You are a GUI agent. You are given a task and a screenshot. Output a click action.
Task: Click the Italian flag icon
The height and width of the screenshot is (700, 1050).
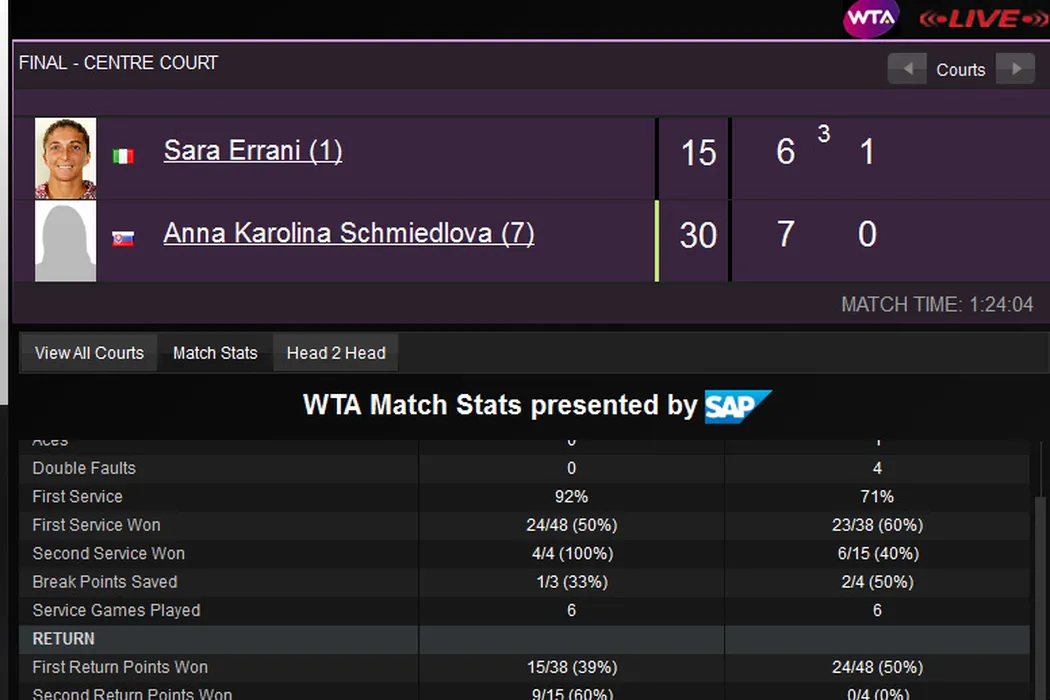pos(123,156)
